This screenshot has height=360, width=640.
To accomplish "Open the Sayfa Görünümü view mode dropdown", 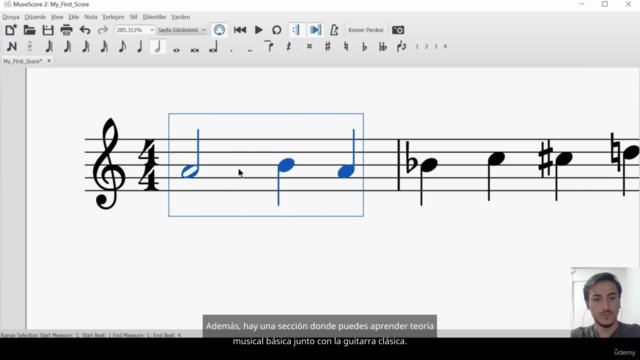I will (x=182, y=30).
